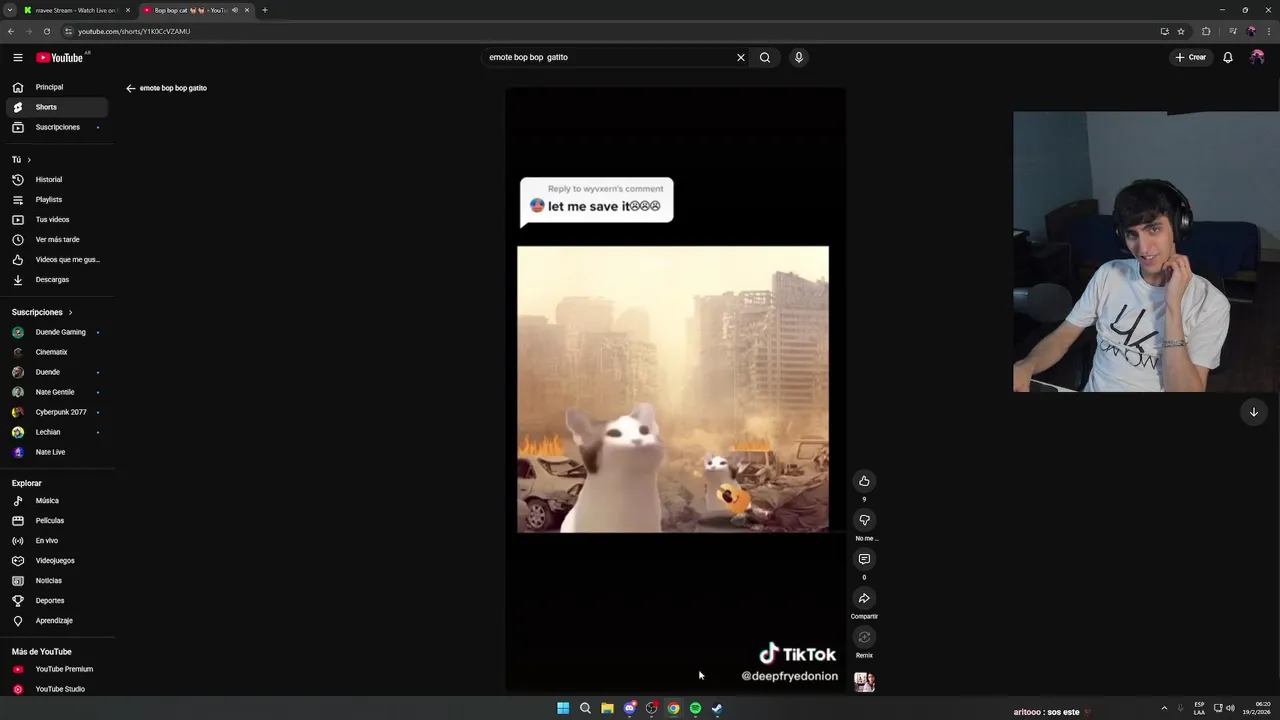Open the short's channel avatar
This screenshot has width=1280, height=720.
[864, 682]
